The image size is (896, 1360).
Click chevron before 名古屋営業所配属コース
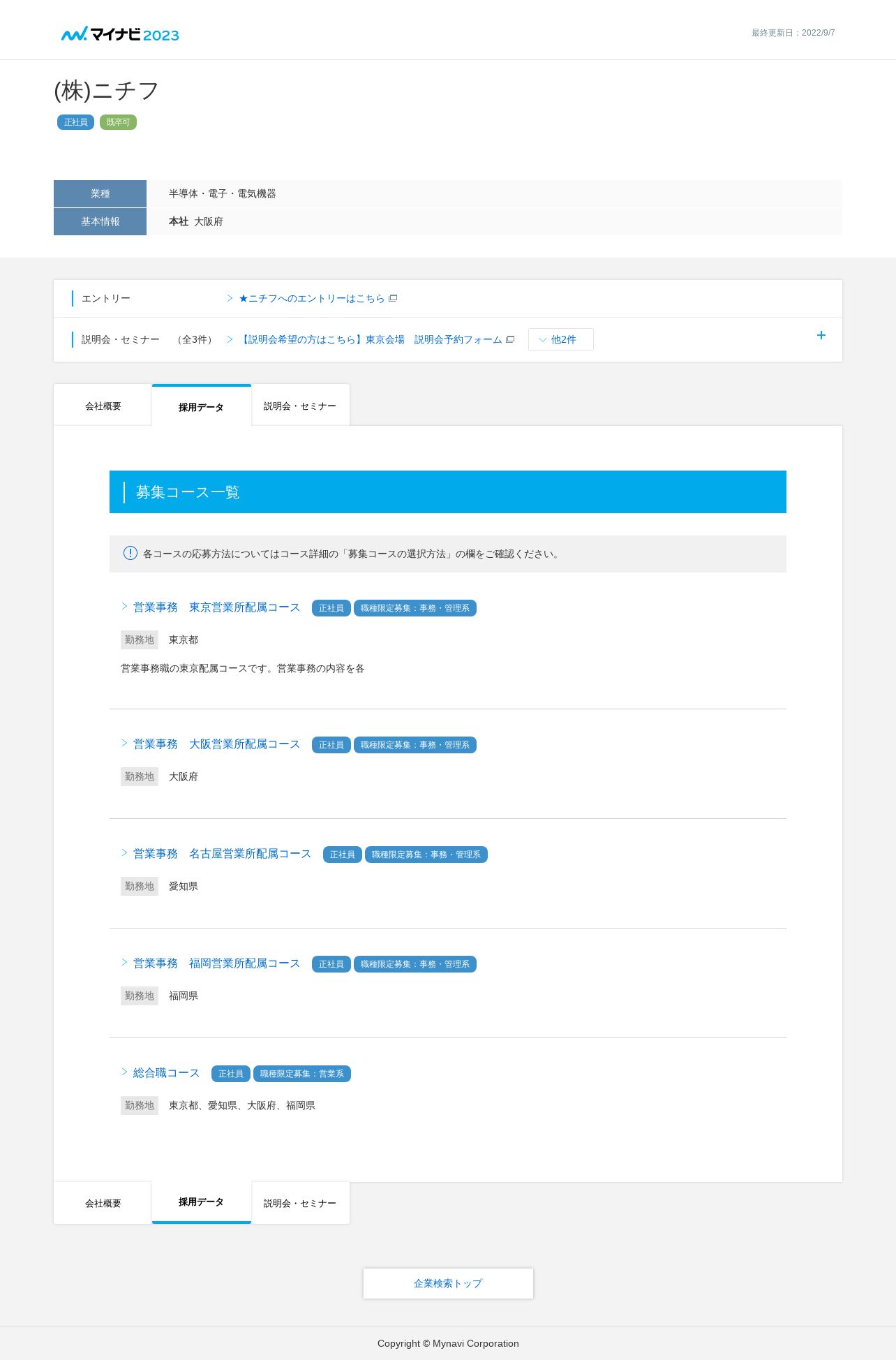(x=124, y=852)
